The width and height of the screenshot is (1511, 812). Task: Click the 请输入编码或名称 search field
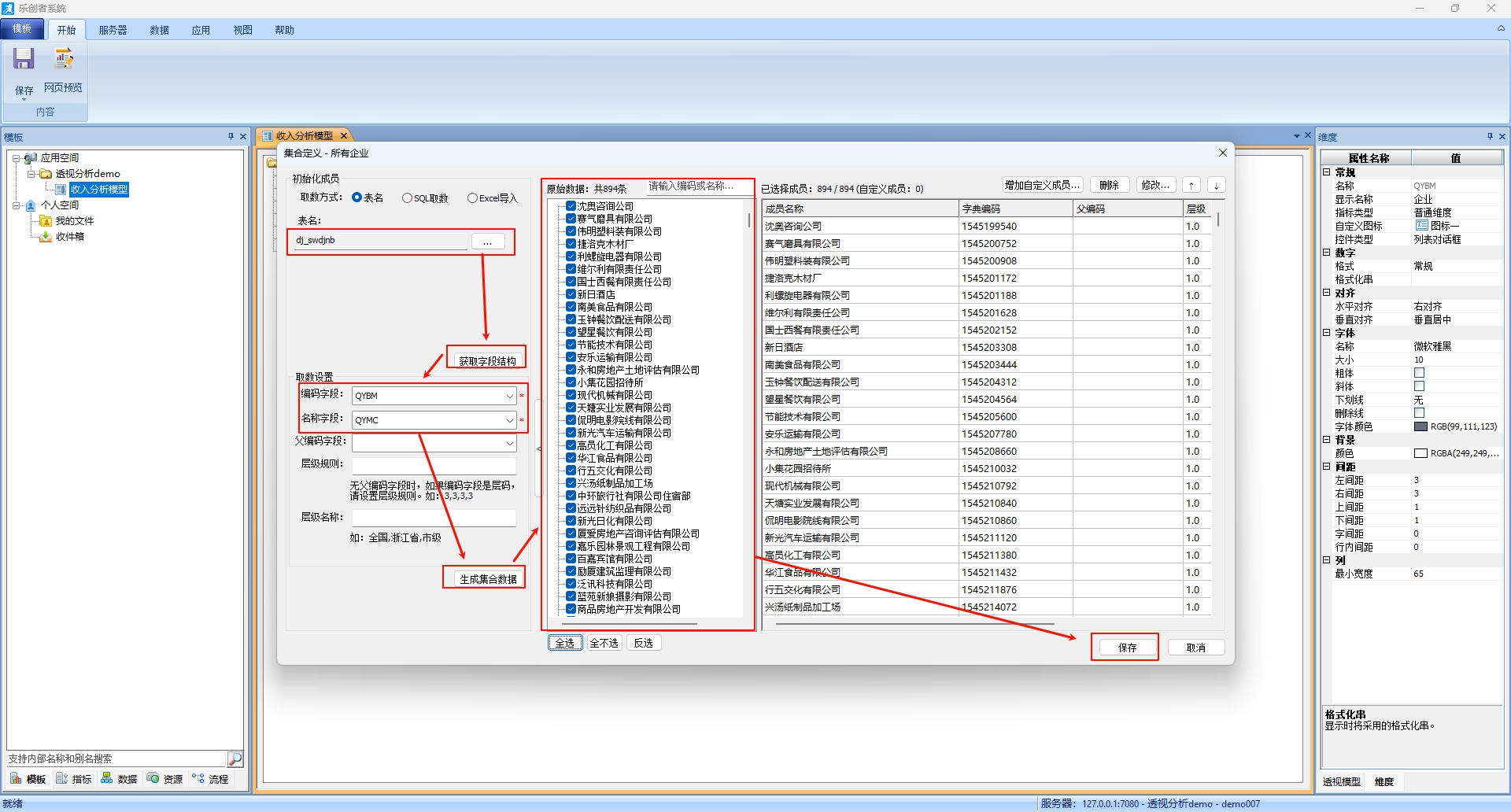click(696, 186)
